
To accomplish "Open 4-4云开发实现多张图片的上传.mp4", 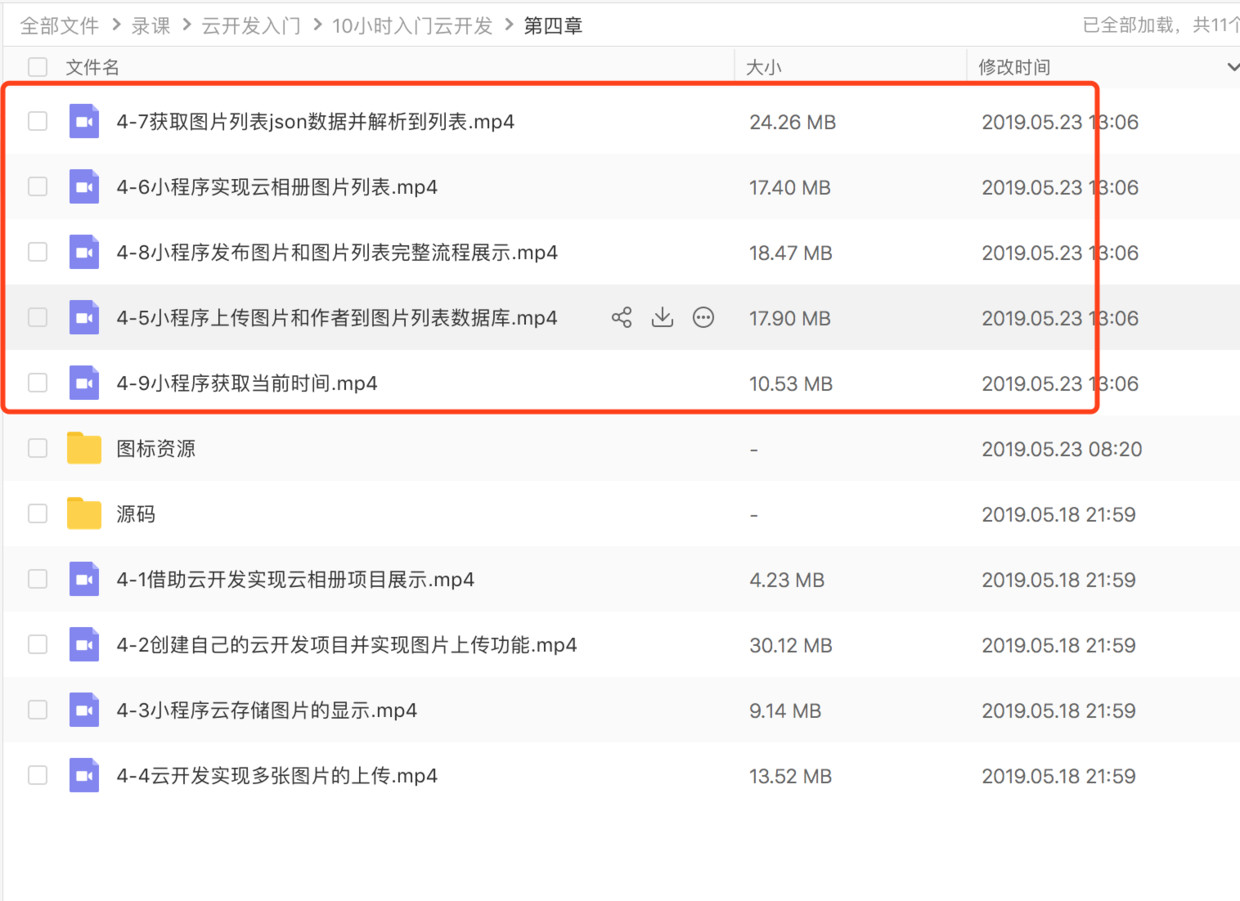I will pyautogui.click(x=277, y=775).
